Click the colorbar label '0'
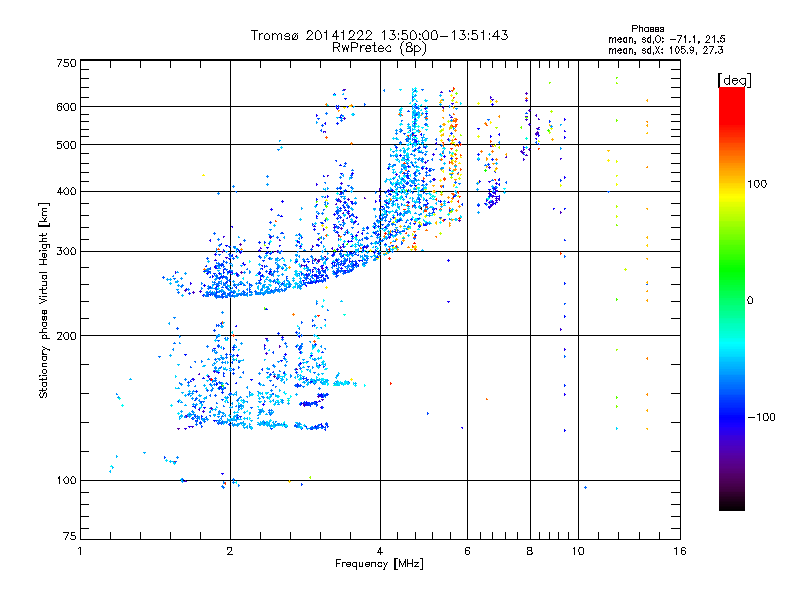This screenshot has width=800, height=600. click(x=750, y=301)
